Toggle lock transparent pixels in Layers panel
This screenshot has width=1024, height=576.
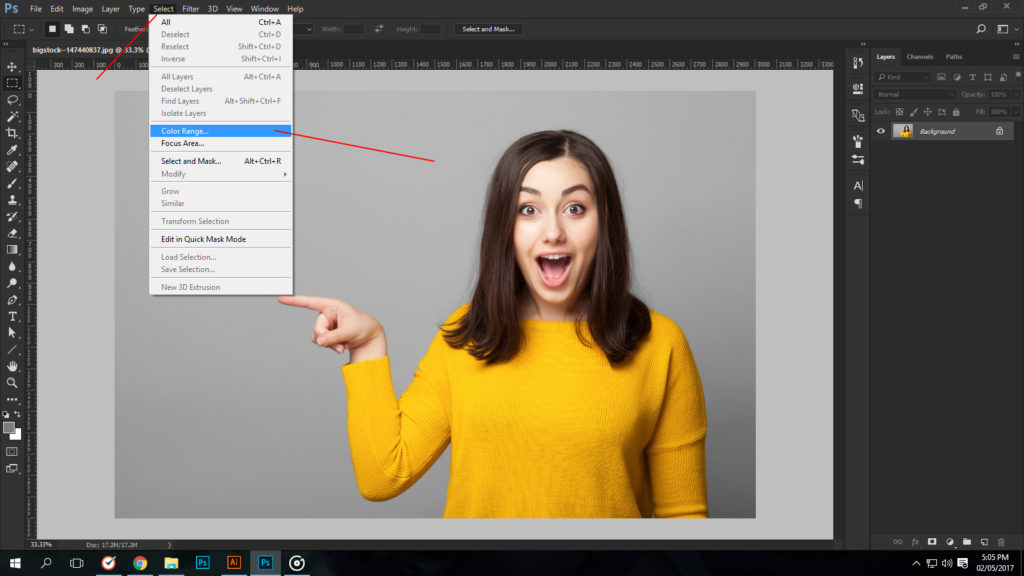899,111
